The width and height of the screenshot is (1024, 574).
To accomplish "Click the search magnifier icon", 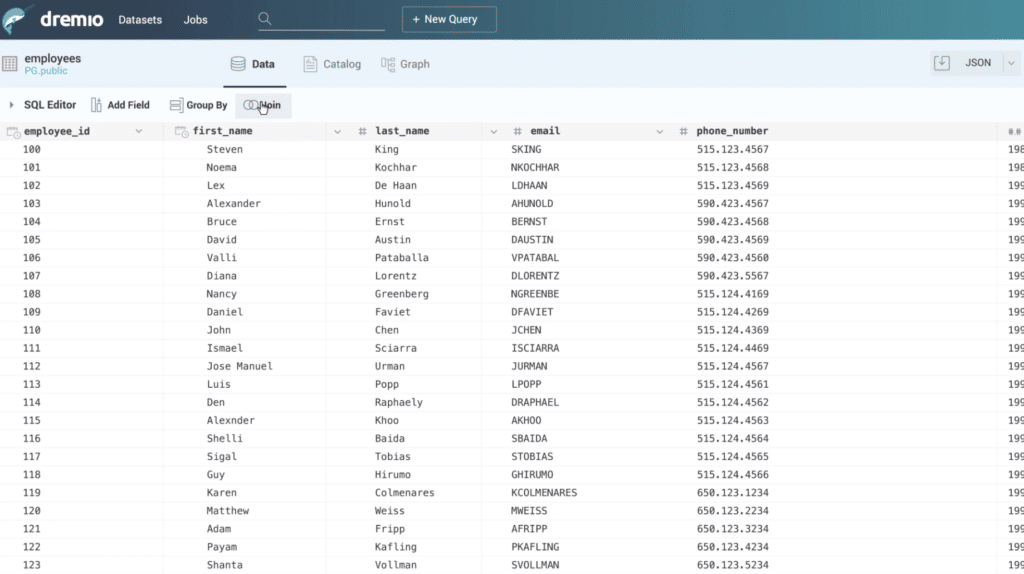I will tap(264, 19).
